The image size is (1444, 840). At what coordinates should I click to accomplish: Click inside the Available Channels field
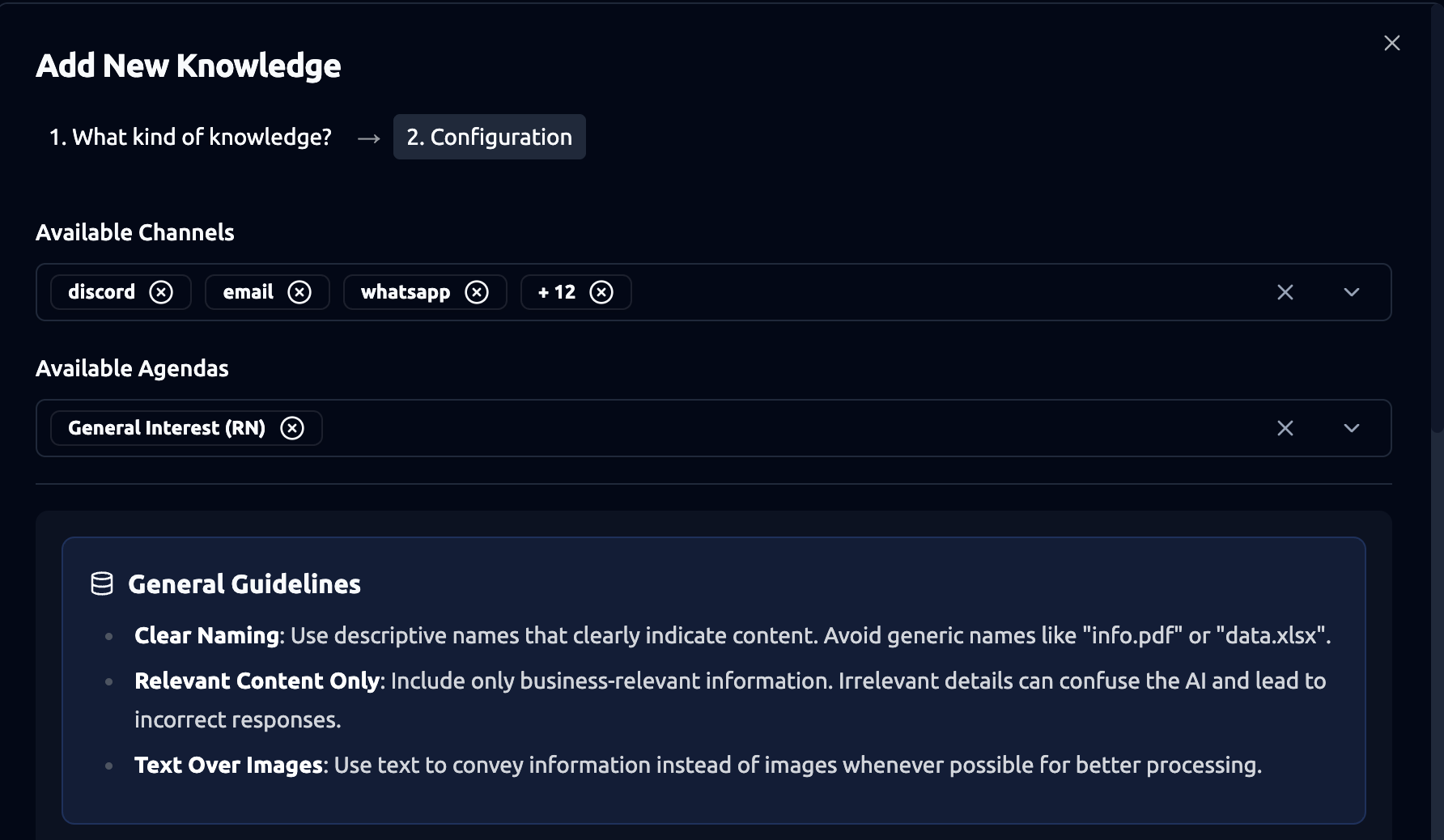click(931, 292)
